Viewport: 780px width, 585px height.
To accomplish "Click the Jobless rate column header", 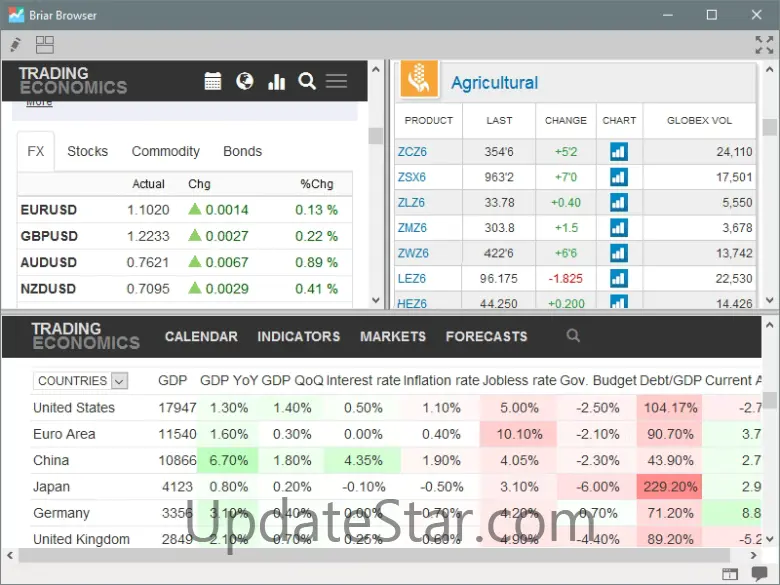I will click(x=519, y=381).
